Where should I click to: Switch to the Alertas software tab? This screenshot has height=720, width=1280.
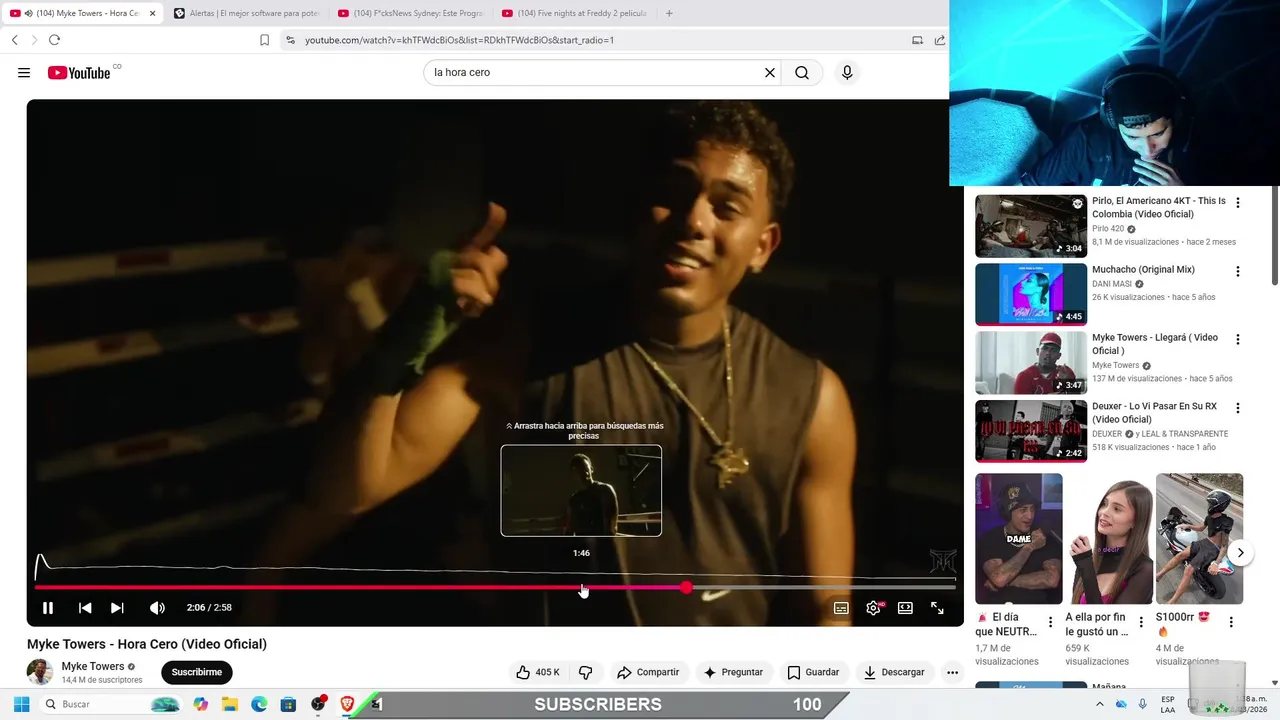pos(245,13)
